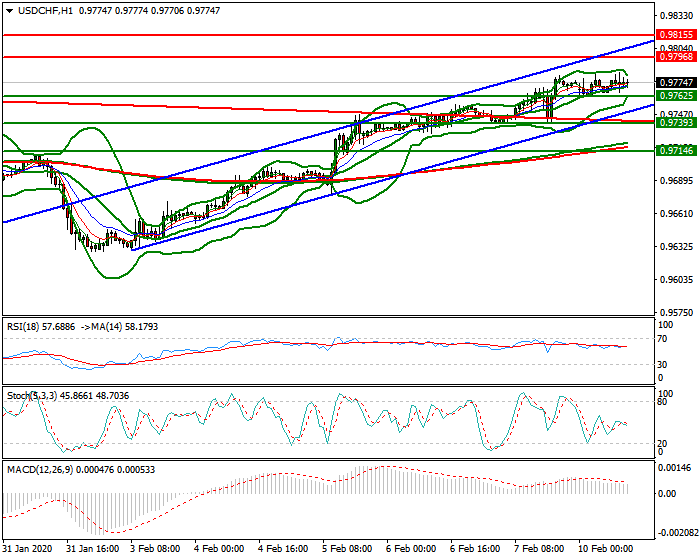Click the 6 Feb 16:00 time axis label

(x=475, y=548)
